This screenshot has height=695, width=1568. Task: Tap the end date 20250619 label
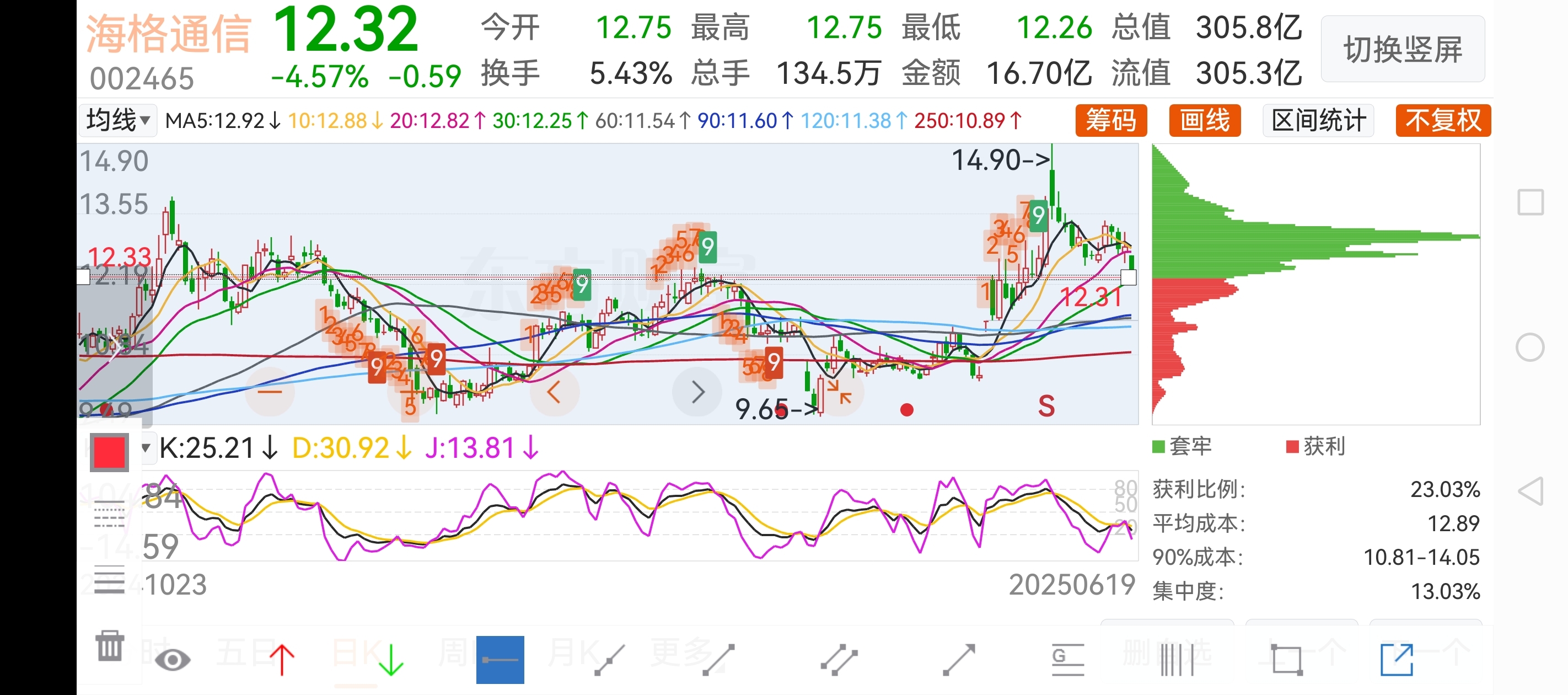(x=1072, y=585)
